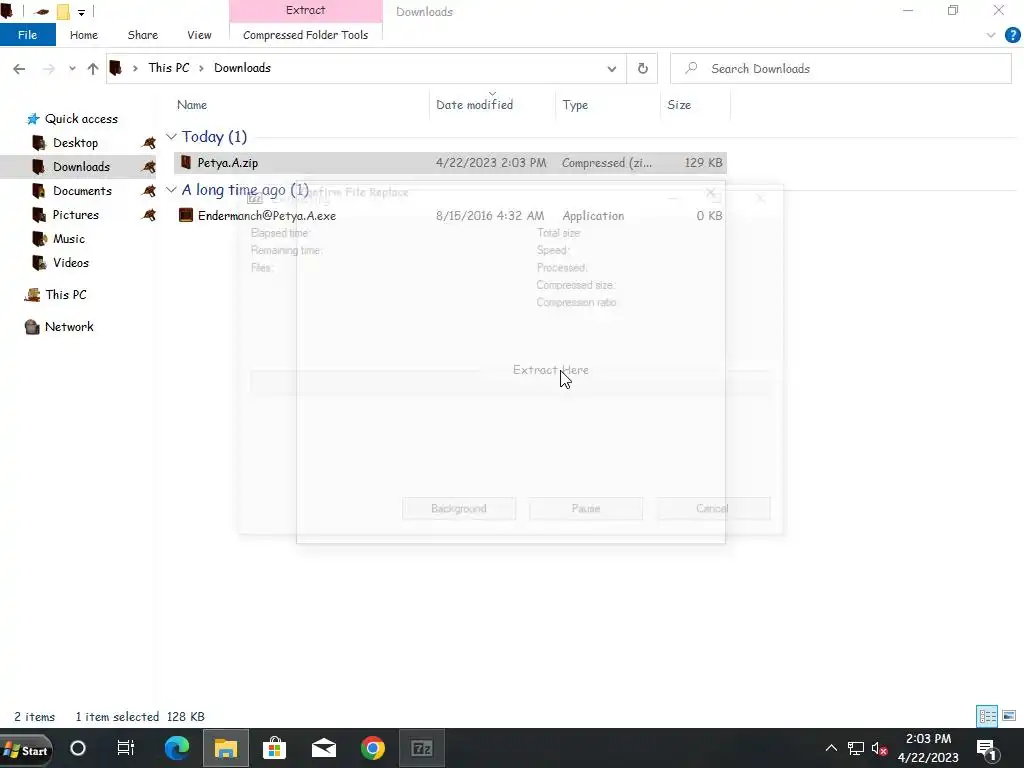Viewport: 1024px width, 768px height.
Task: Expand address bar history dropdown
Action: 611,69
